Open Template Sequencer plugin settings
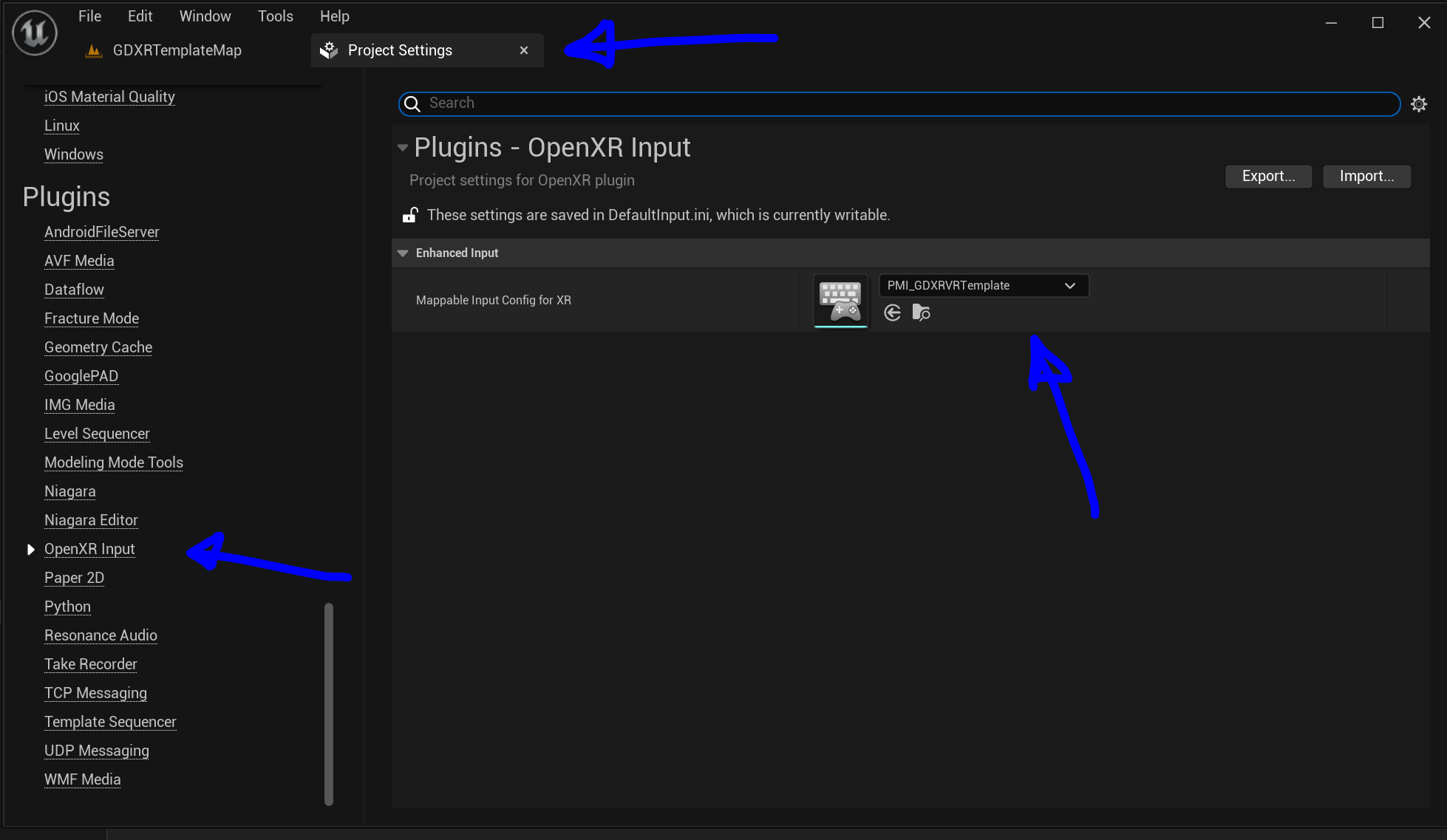1447x840 pixels. (110, 722)
